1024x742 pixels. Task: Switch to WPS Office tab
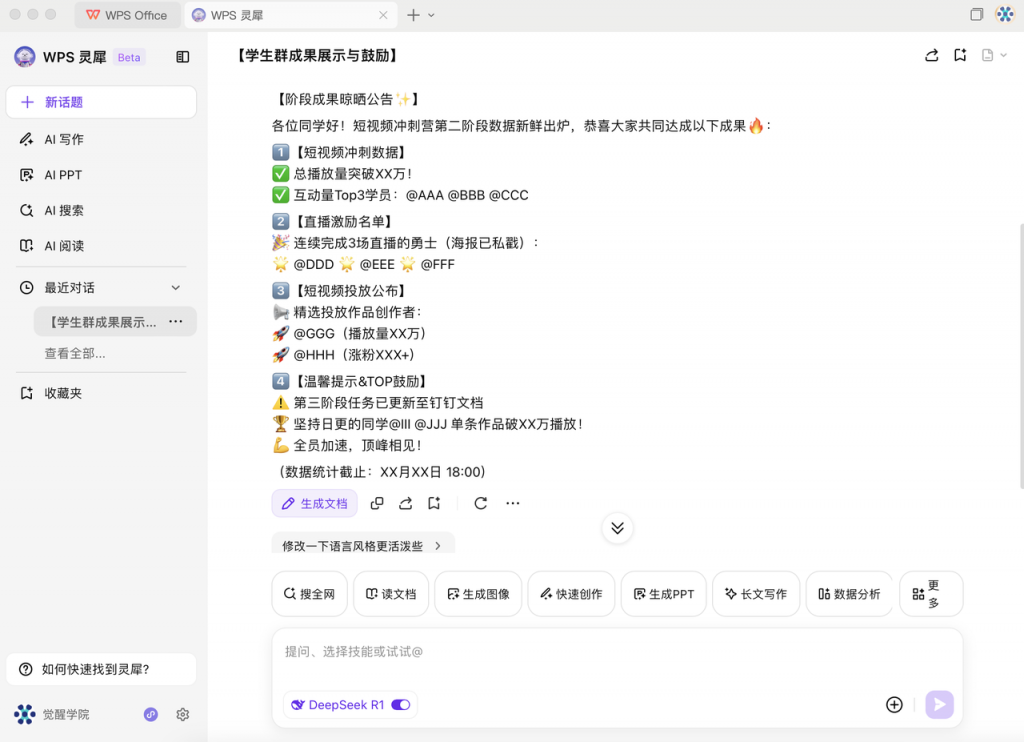(127, 15)
